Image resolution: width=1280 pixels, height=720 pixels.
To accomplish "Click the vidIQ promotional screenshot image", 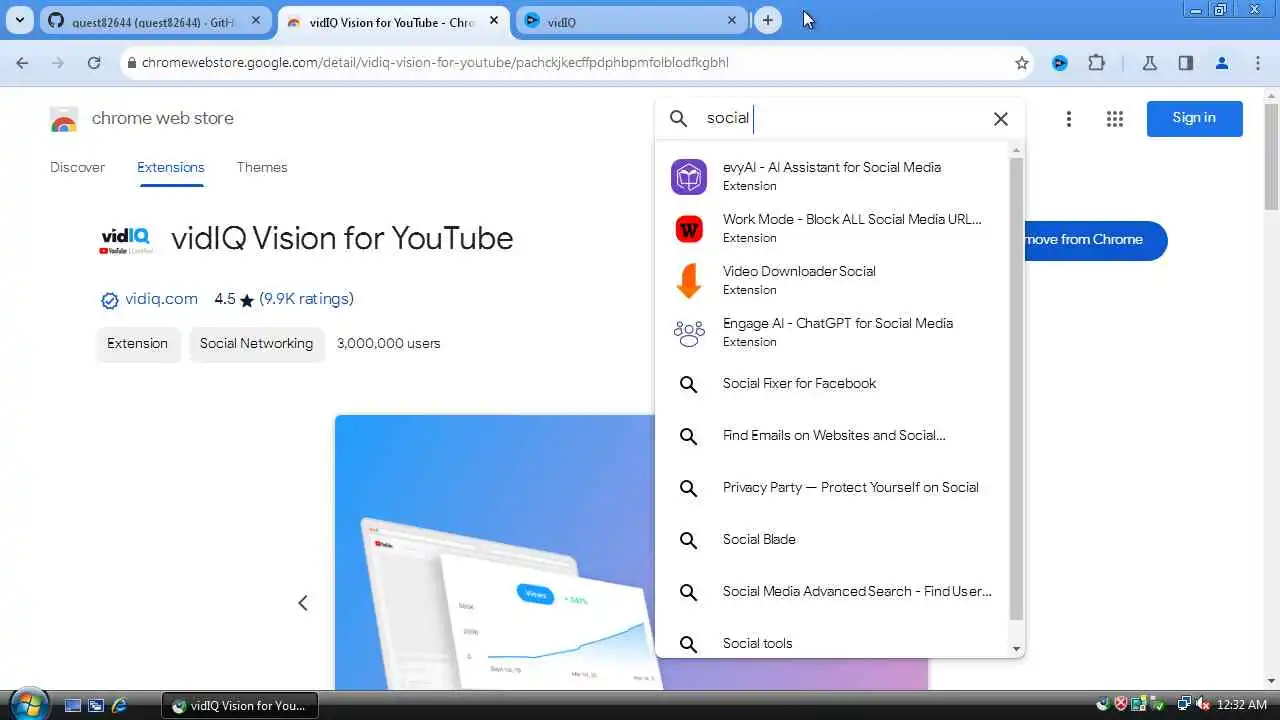I will [494, 552].
